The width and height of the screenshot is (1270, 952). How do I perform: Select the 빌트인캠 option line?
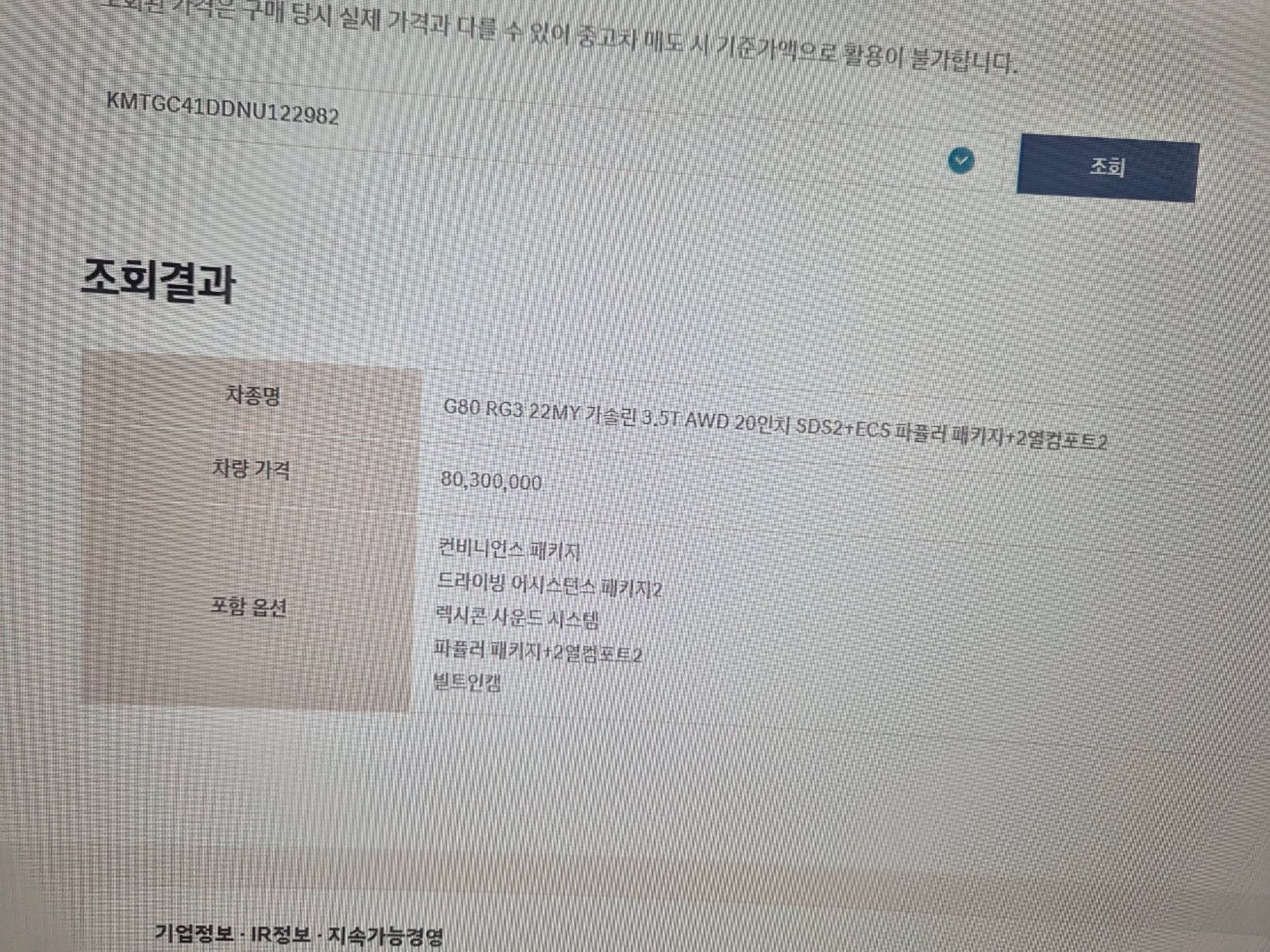coord(467,681)
